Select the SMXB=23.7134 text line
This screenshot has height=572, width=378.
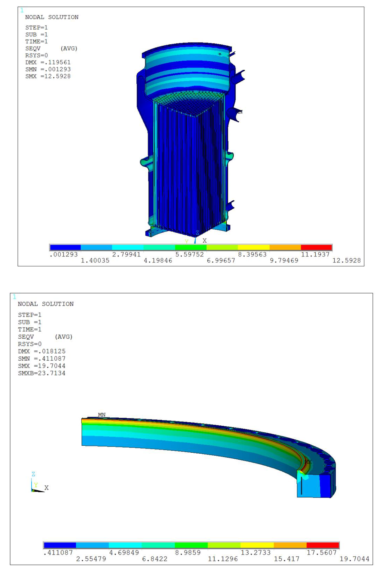coord(42,373)
